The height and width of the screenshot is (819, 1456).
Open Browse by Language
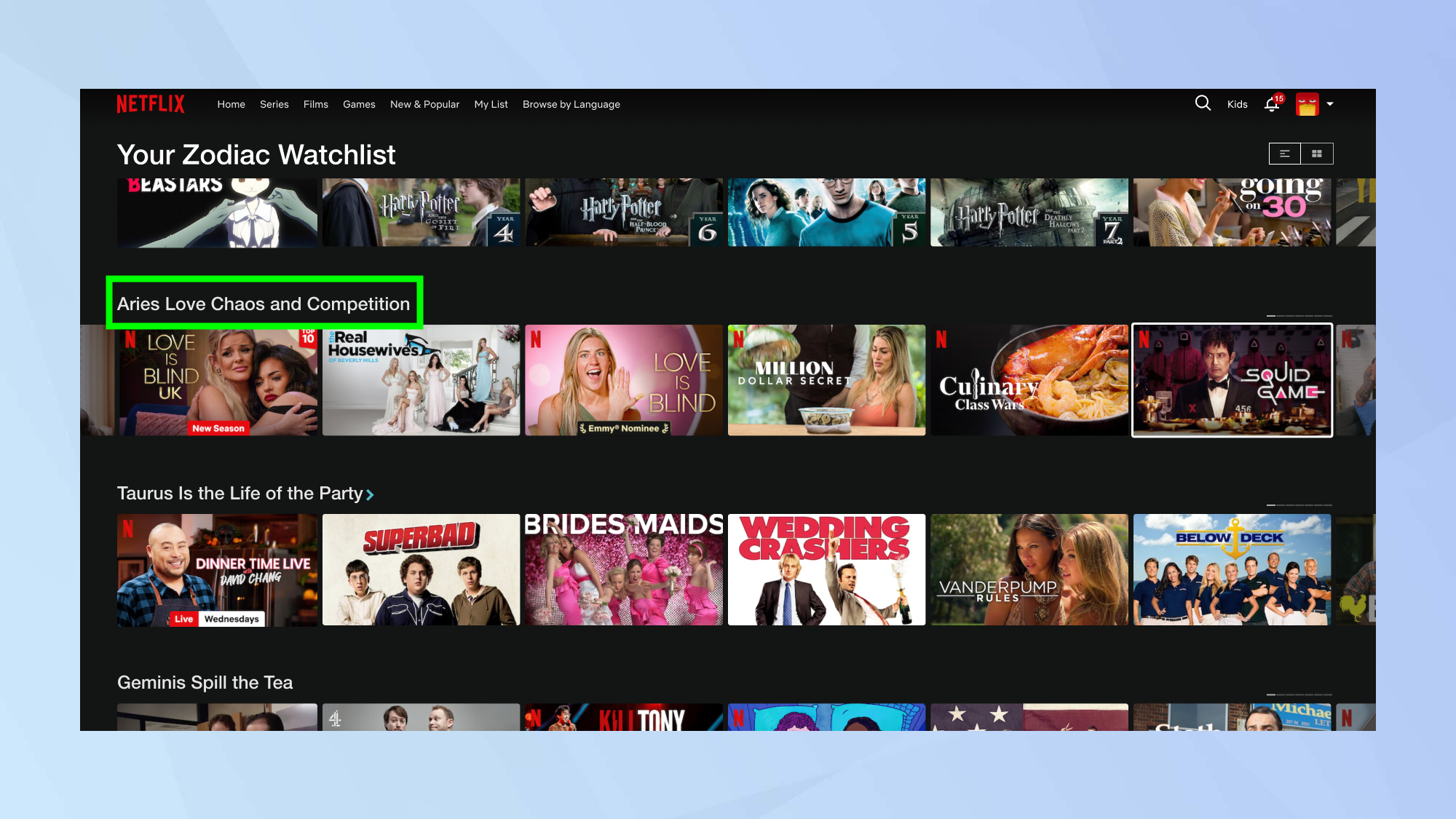[x=571, y=104]
